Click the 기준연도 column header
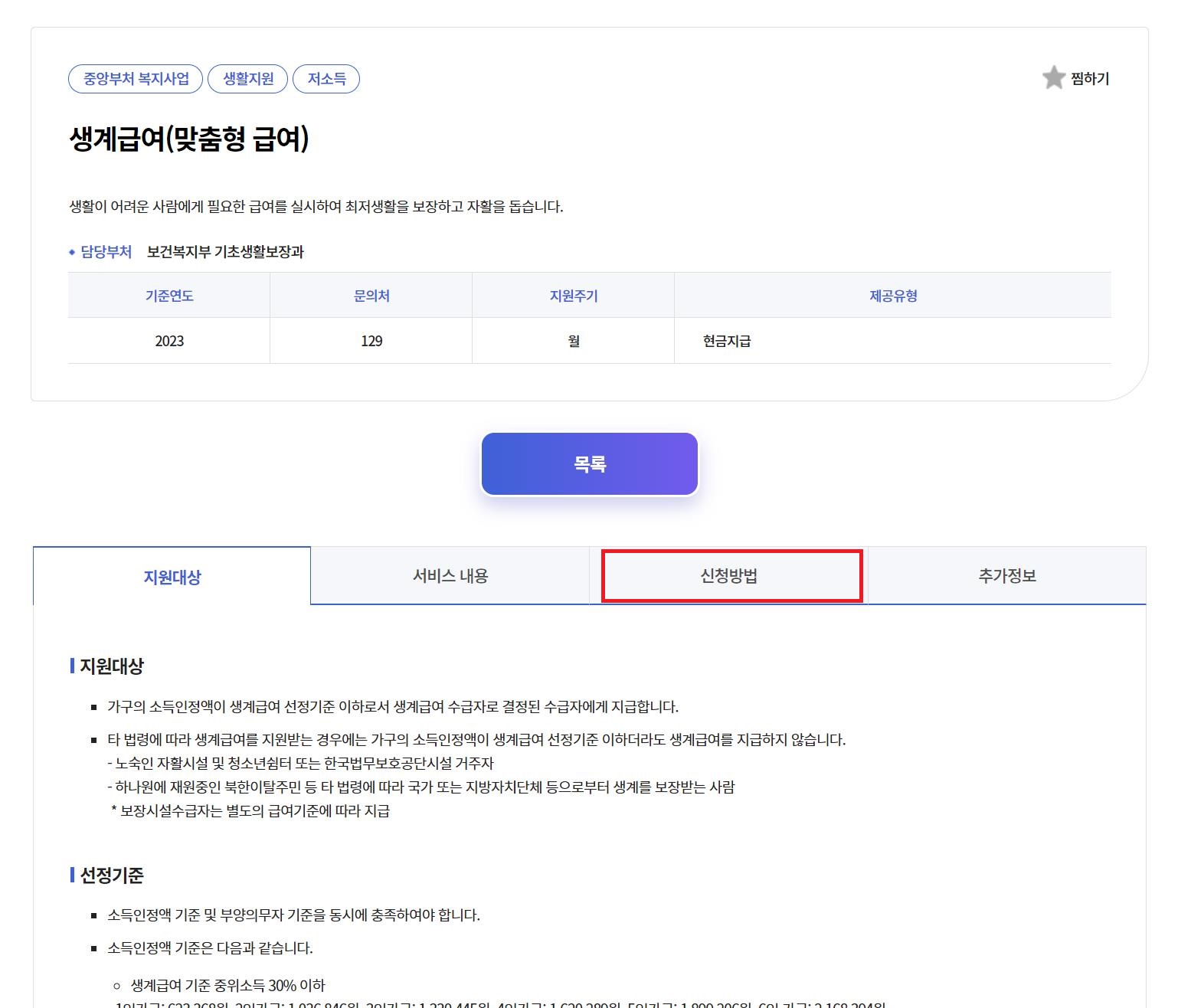The height and width of the screenshot is (1008, 1191). pos(169,296)
